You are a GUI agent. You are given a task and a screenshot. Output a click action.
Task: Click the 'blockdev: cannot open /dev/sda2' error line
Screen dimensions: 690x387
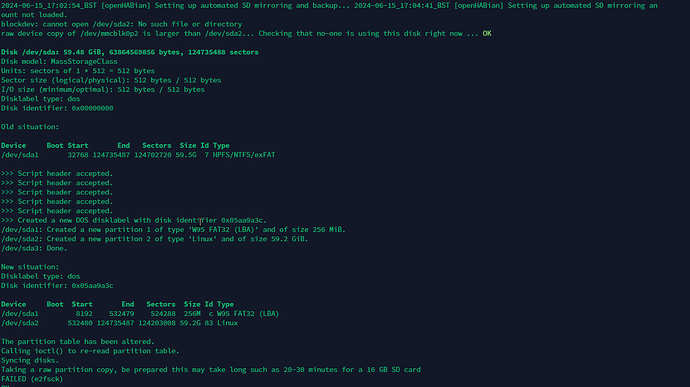[121, 24]
